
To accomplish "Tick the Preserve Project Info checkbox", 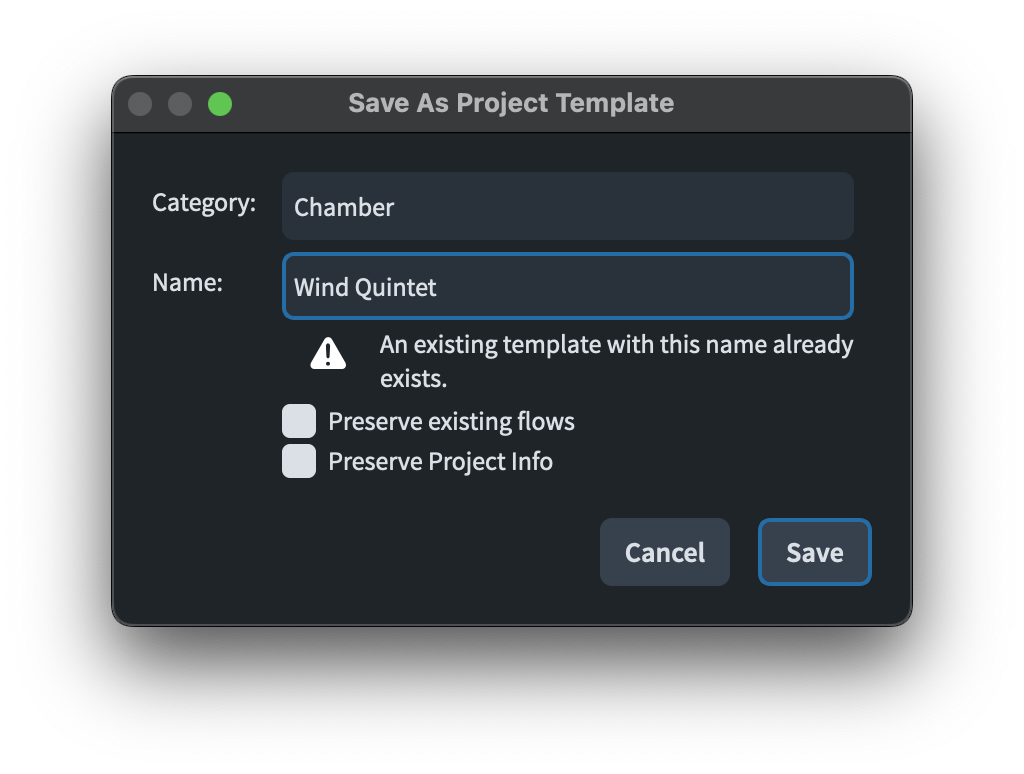I will click(299, 461).
